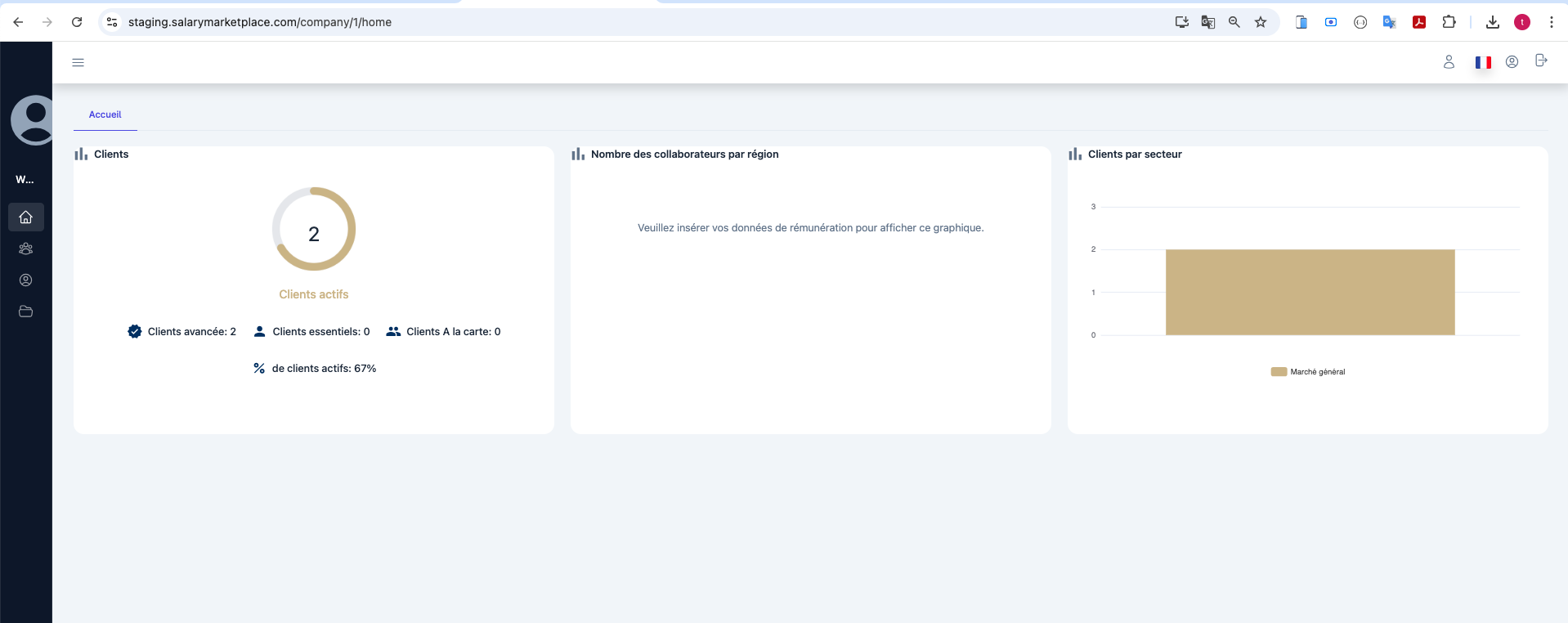Click the browser address bar URL
This screenshot has width=1568, height=623.
(x=260, y=22)
